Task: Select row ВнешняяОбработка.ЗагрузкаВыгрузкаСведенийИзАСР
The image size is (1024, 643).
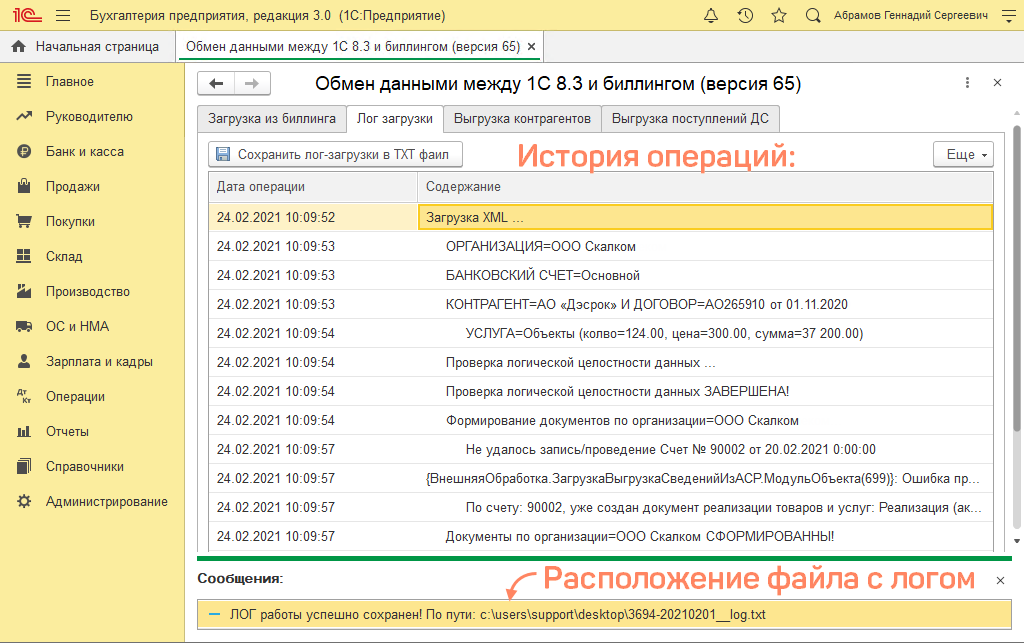Action: tap(601, 478)
